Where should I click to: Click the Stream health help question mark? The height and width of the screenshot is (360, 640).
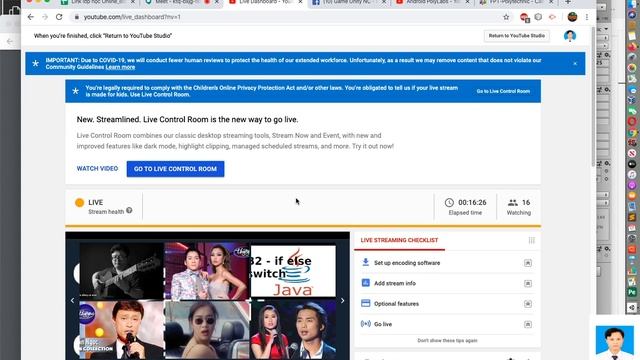point(129,210)
